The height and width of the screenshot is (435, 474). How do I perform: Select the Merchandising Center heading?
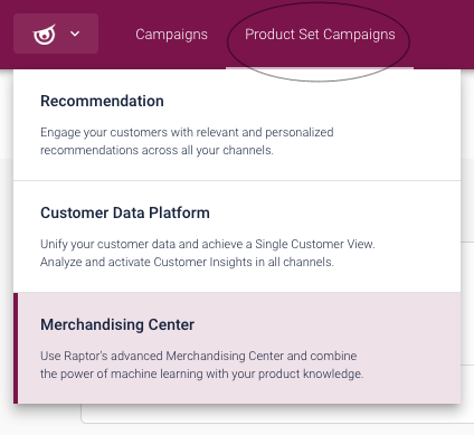coord(117,325)
